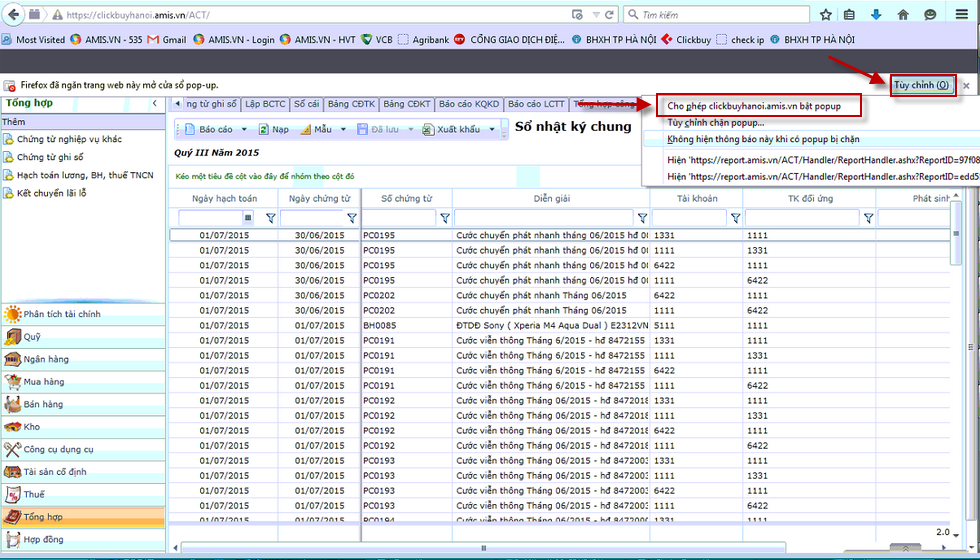This screenshot has height=560, width=980.
Task: Open the Quỹ module
Action: point(83,336)
